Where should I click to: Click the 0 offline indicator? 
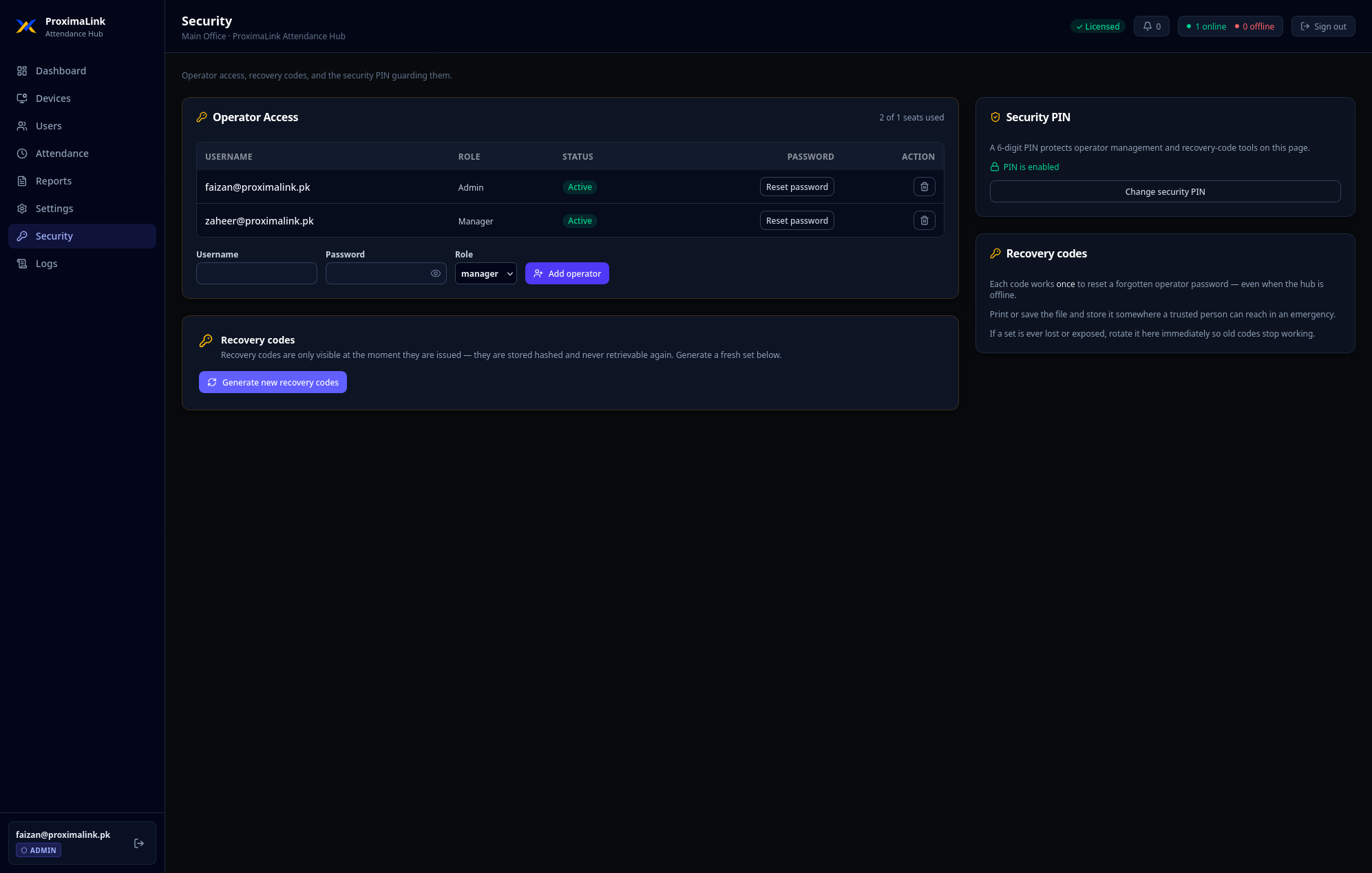click(1254, 26)
